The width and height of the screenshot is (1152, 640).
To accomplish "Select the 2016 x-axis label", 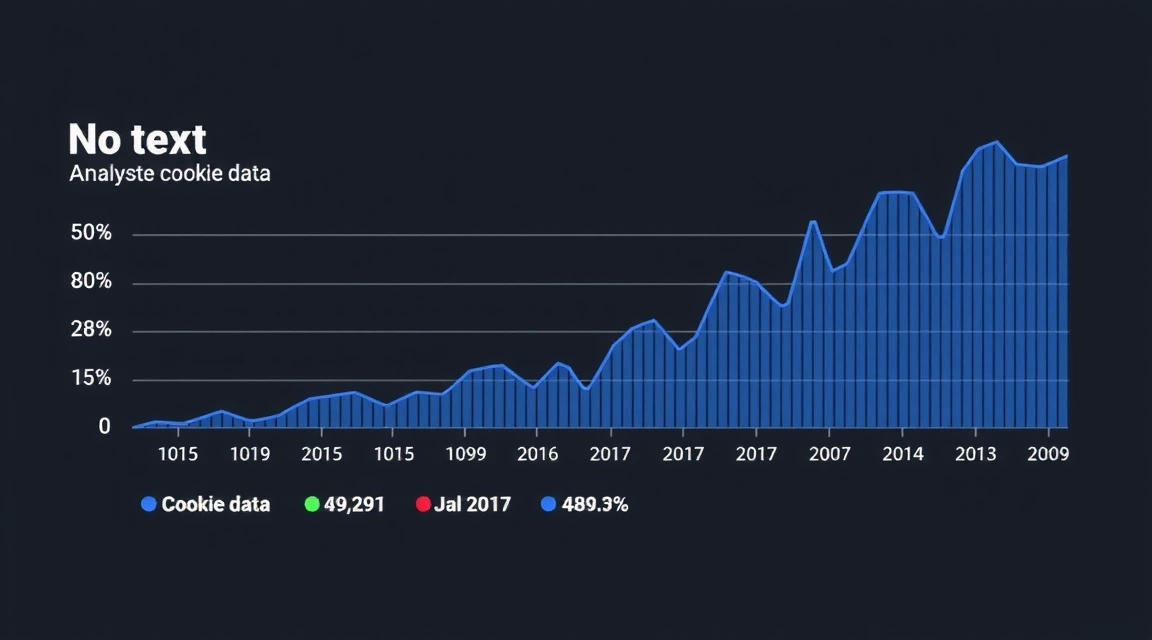I will point(539,454).
